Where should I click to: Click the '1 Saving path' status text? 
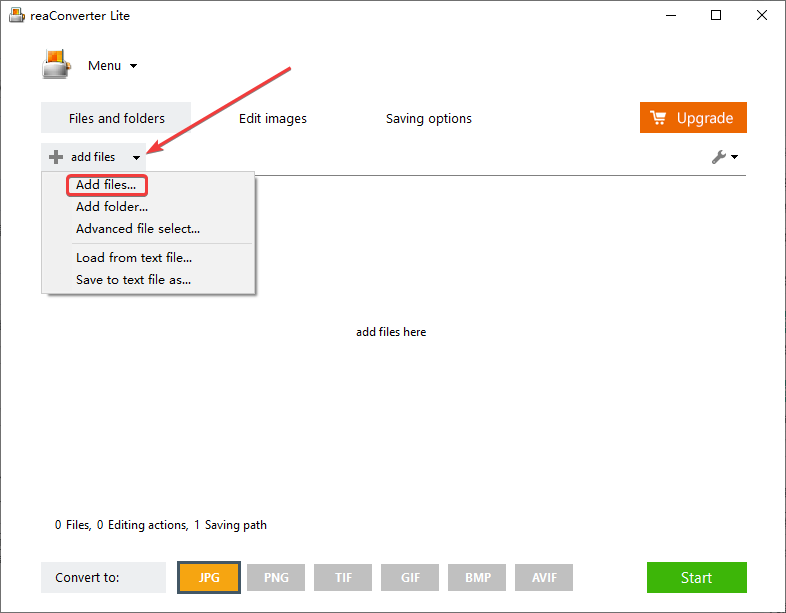click(231, 525)
